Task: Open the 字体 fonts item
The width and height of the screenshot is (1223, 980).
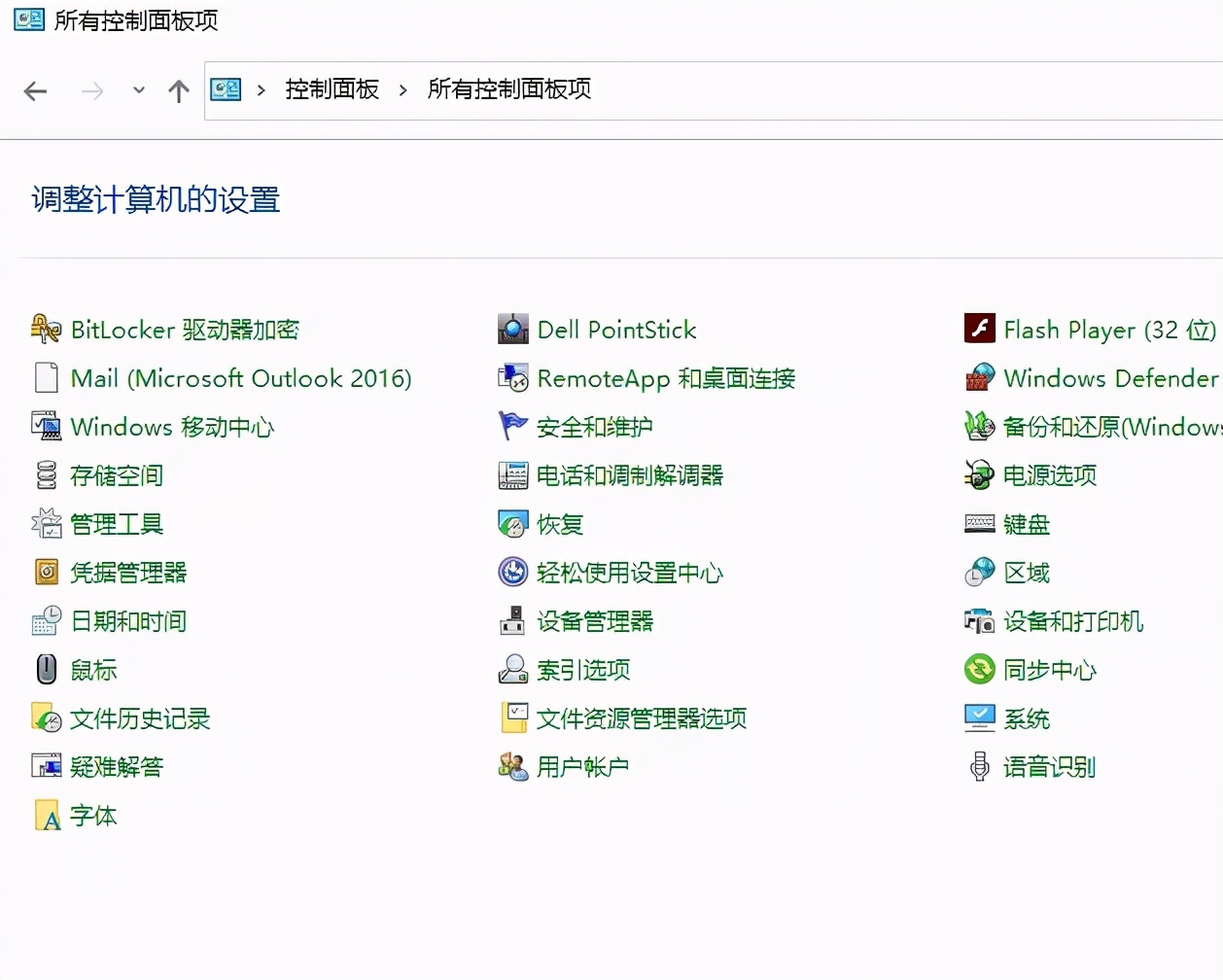Action: coord(93,816)
